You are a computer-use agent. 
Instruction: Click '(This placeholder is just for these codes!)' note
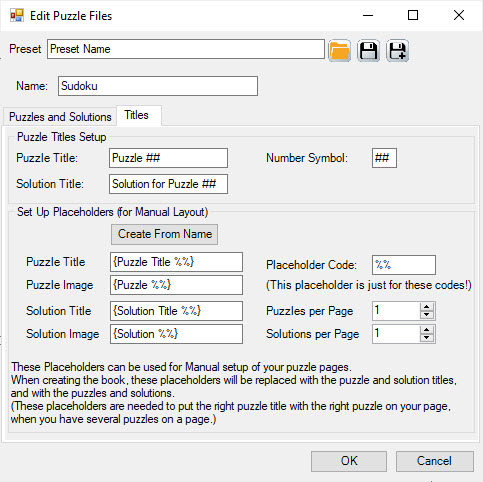pos(369,285)
